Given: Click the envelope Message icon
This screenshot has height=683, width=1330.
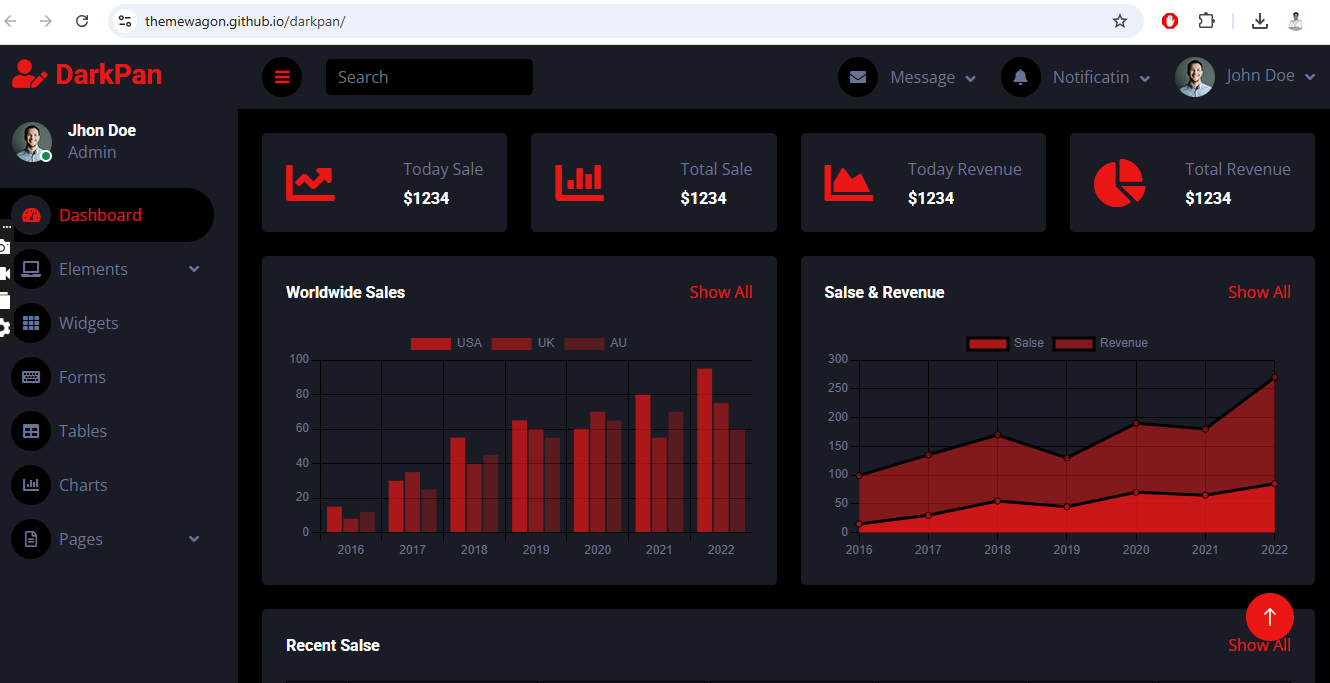Looking at the screenshot, I should (x=857, y=77).
